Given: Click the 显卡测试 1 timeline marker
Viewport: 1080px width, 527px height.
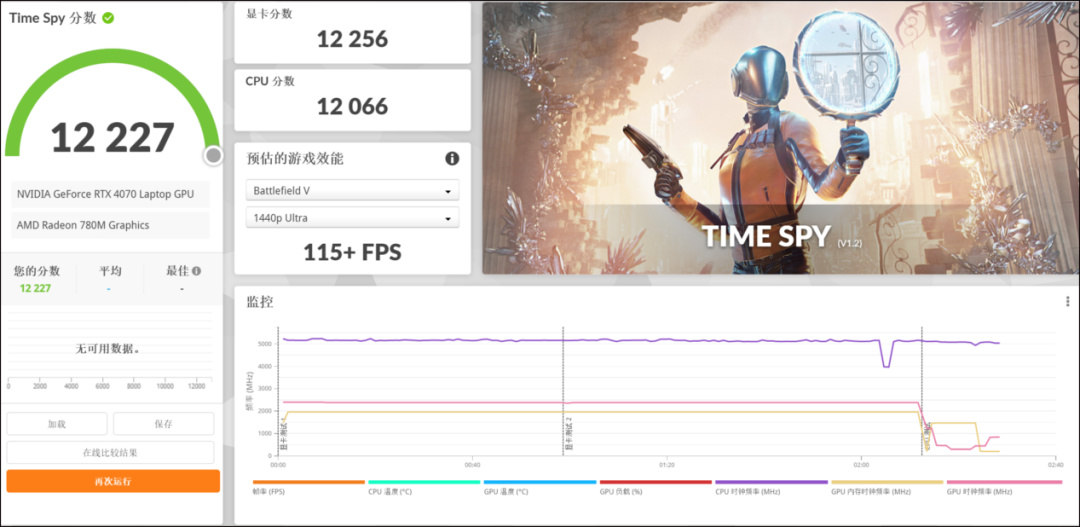Looking at the screenshot, I should (283, 433).
